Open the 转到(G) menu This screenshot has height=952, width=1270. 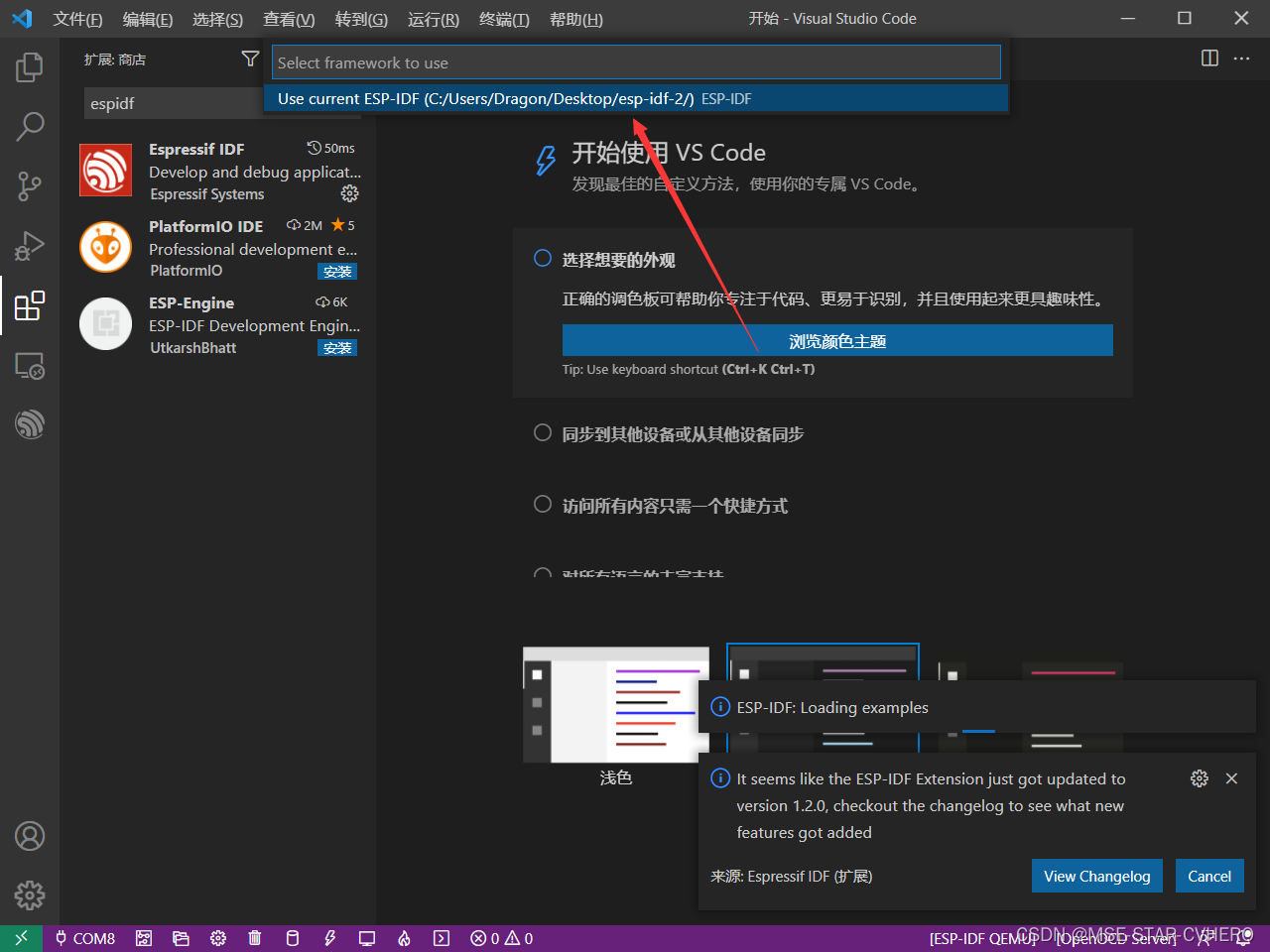(x=361, y=19)
